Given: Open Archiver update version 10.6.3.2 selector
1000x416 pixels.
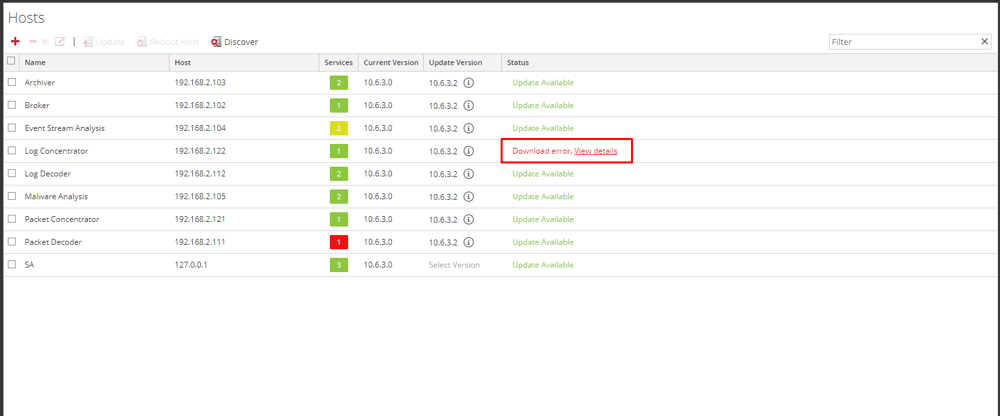Looking at the screenshot, I should point(443,82).
